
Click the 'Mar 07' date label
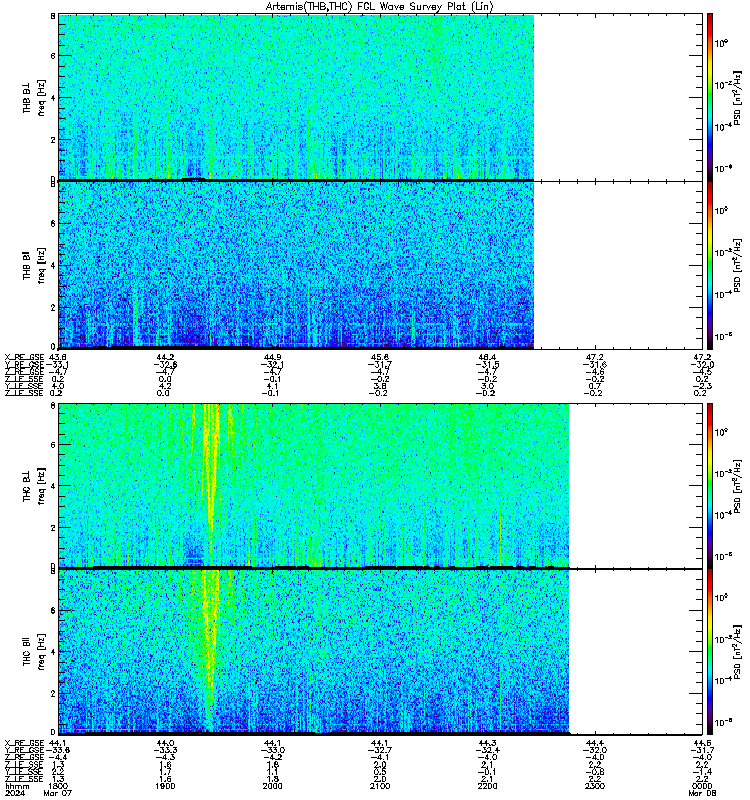click(58, 793)
